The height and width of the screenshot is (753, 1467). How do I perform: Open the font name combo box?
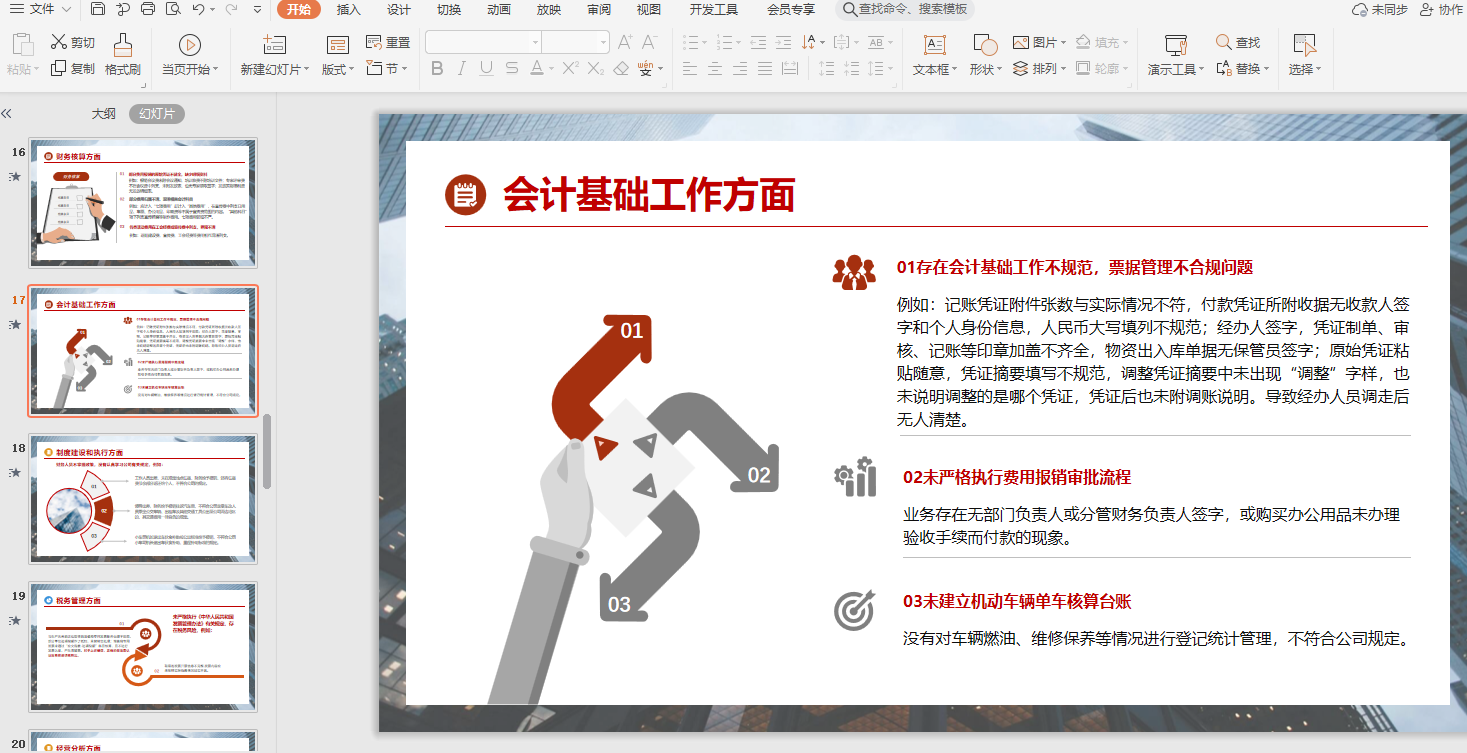pyautogui.click(x=483, y=42)
